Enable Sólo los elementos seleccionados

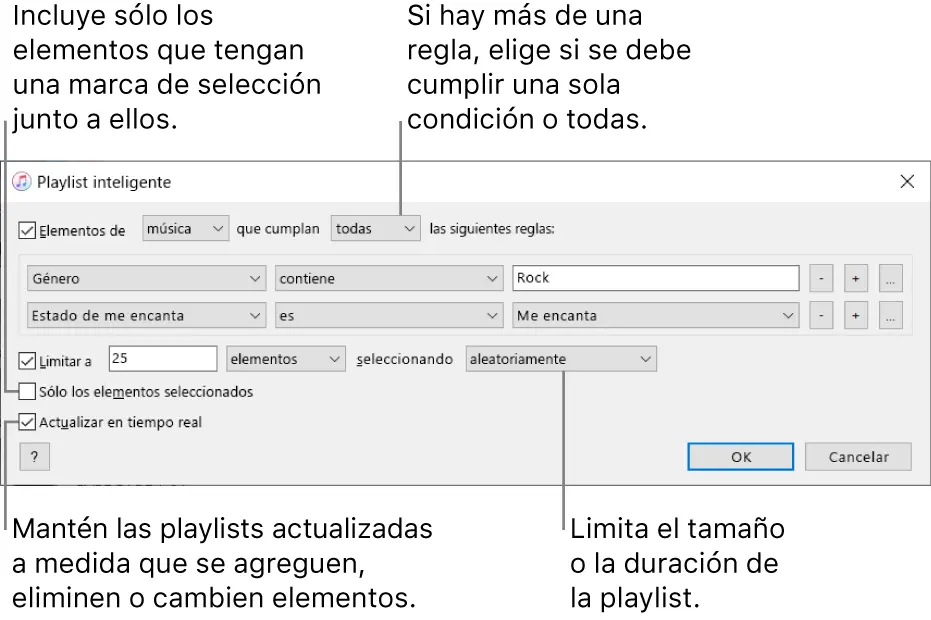click(x=27, y=391)
